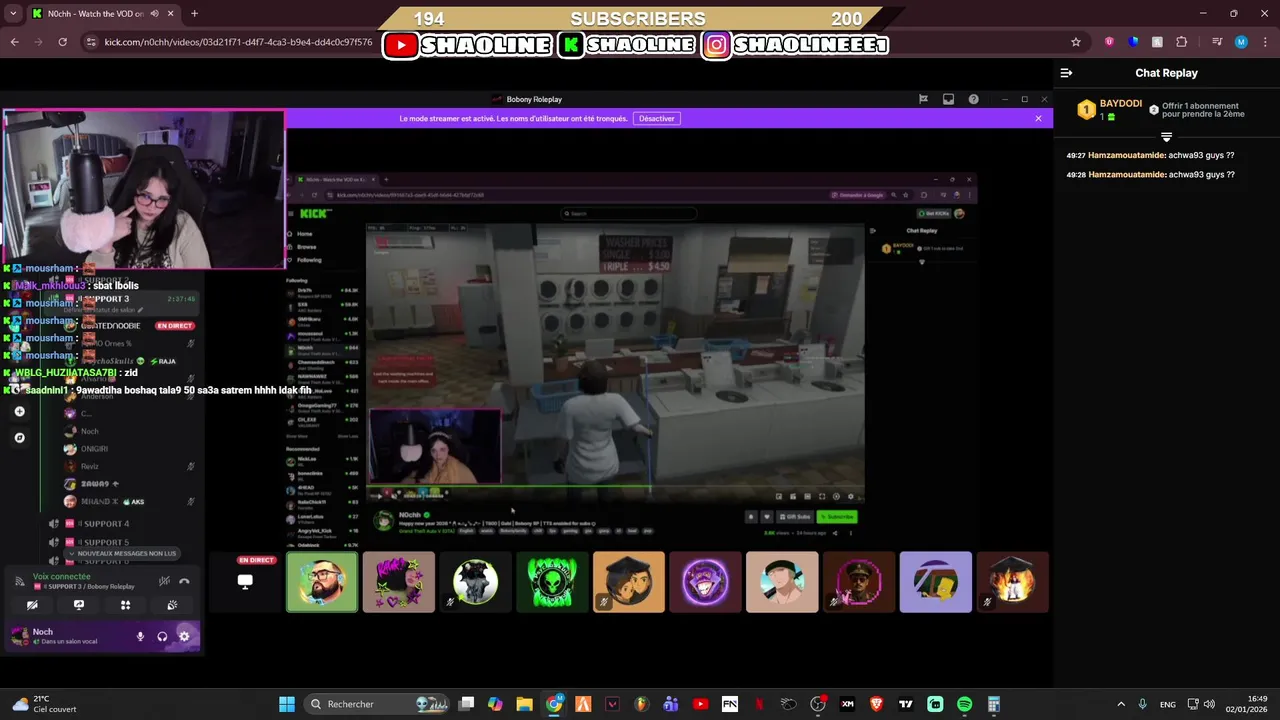
Task: Open the Discord threads icon in title bar
Action: click(923, 99)
